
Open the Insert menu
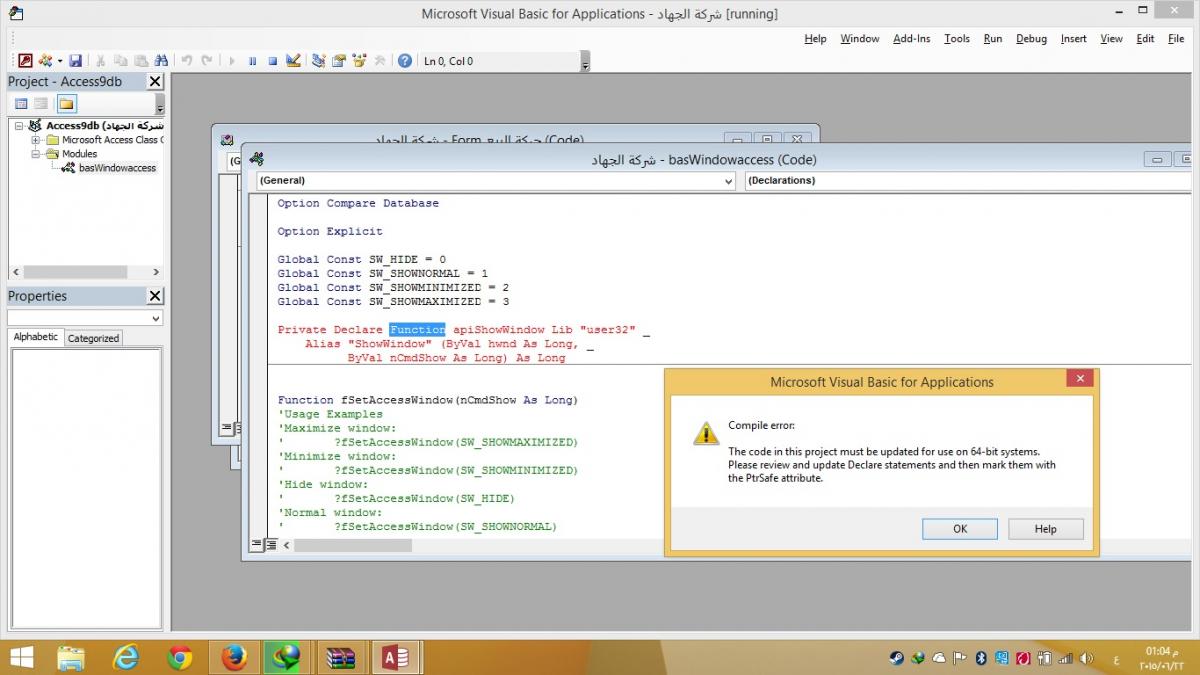point(1074,39)
